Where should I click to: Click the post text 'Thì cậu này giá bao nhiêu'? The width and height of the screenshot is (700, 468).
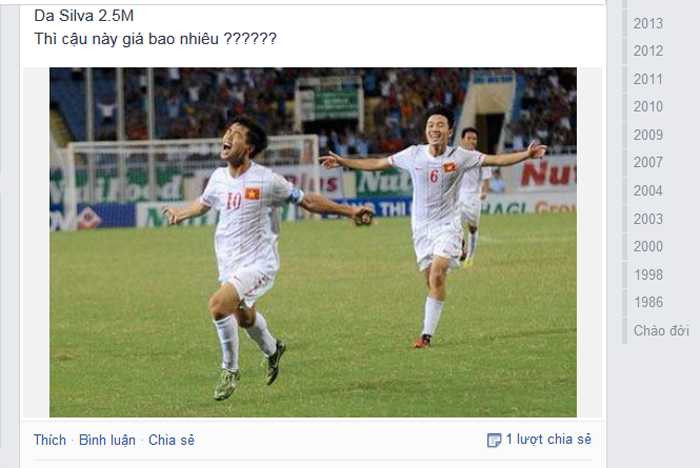click(x=127, y=39)
